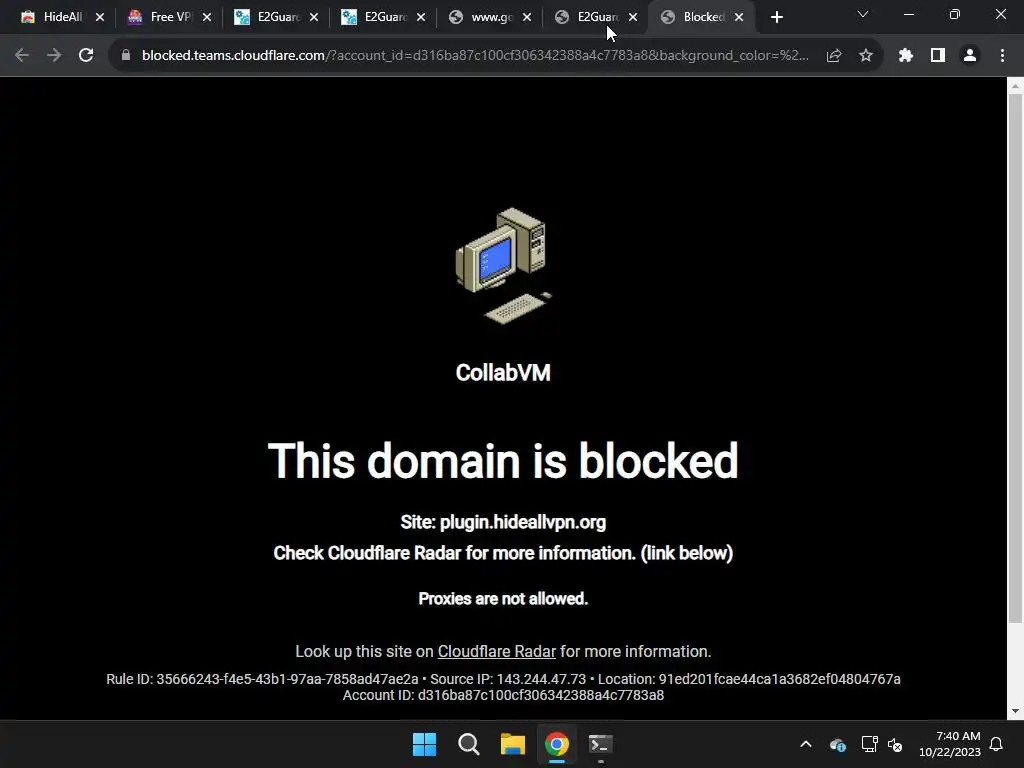Share this page via the share icon

833,56
